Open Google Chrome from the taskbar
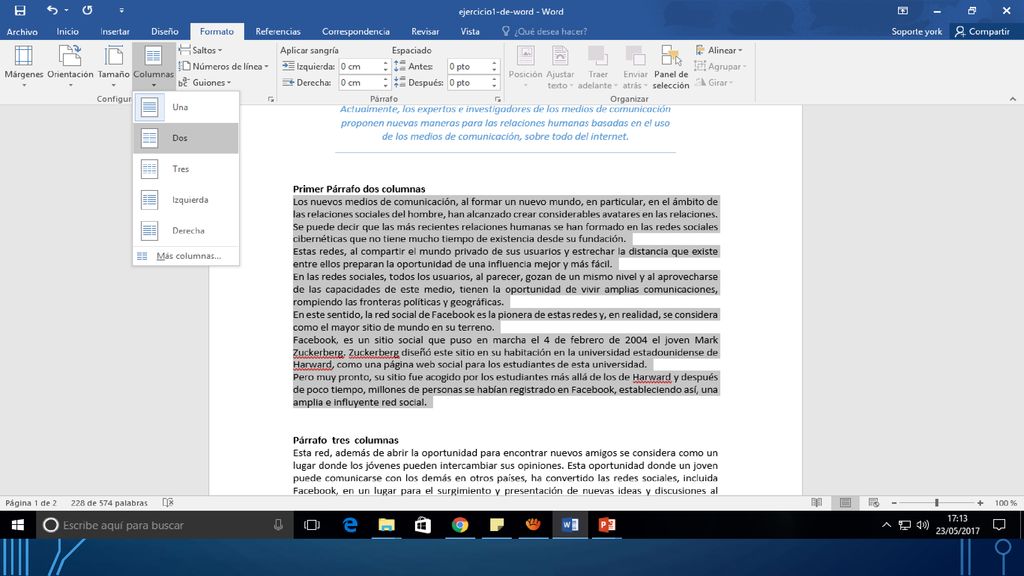 [x=460, y=525]
